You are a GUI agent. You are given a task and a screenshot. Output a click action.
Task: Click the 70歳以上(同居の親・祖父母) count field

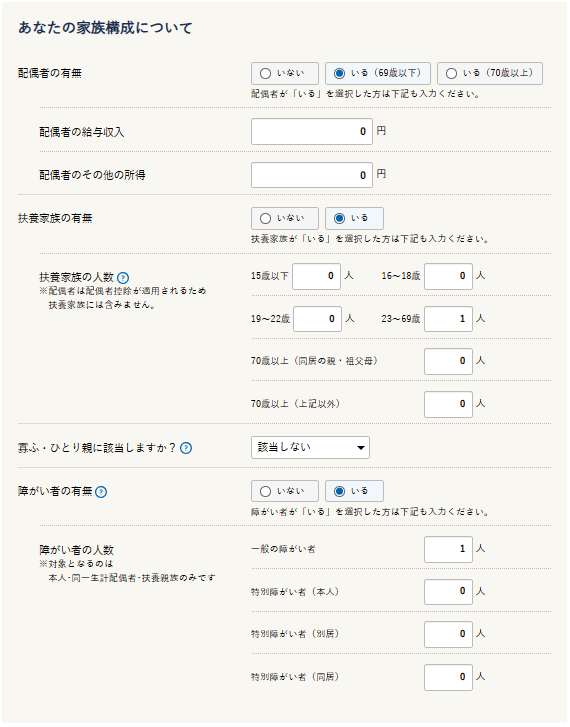tap(448, 361)
